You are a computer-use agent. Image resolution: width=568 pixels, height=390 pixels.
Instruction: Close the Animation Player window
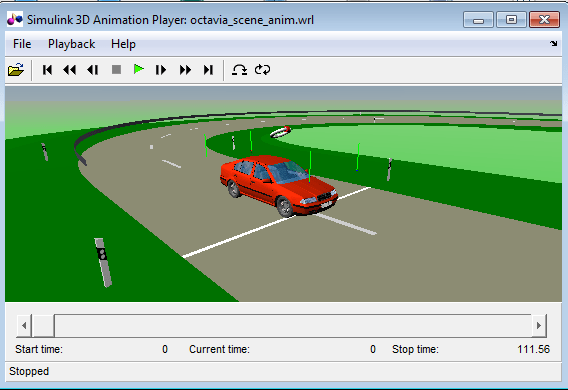click(x=544, y=20)
